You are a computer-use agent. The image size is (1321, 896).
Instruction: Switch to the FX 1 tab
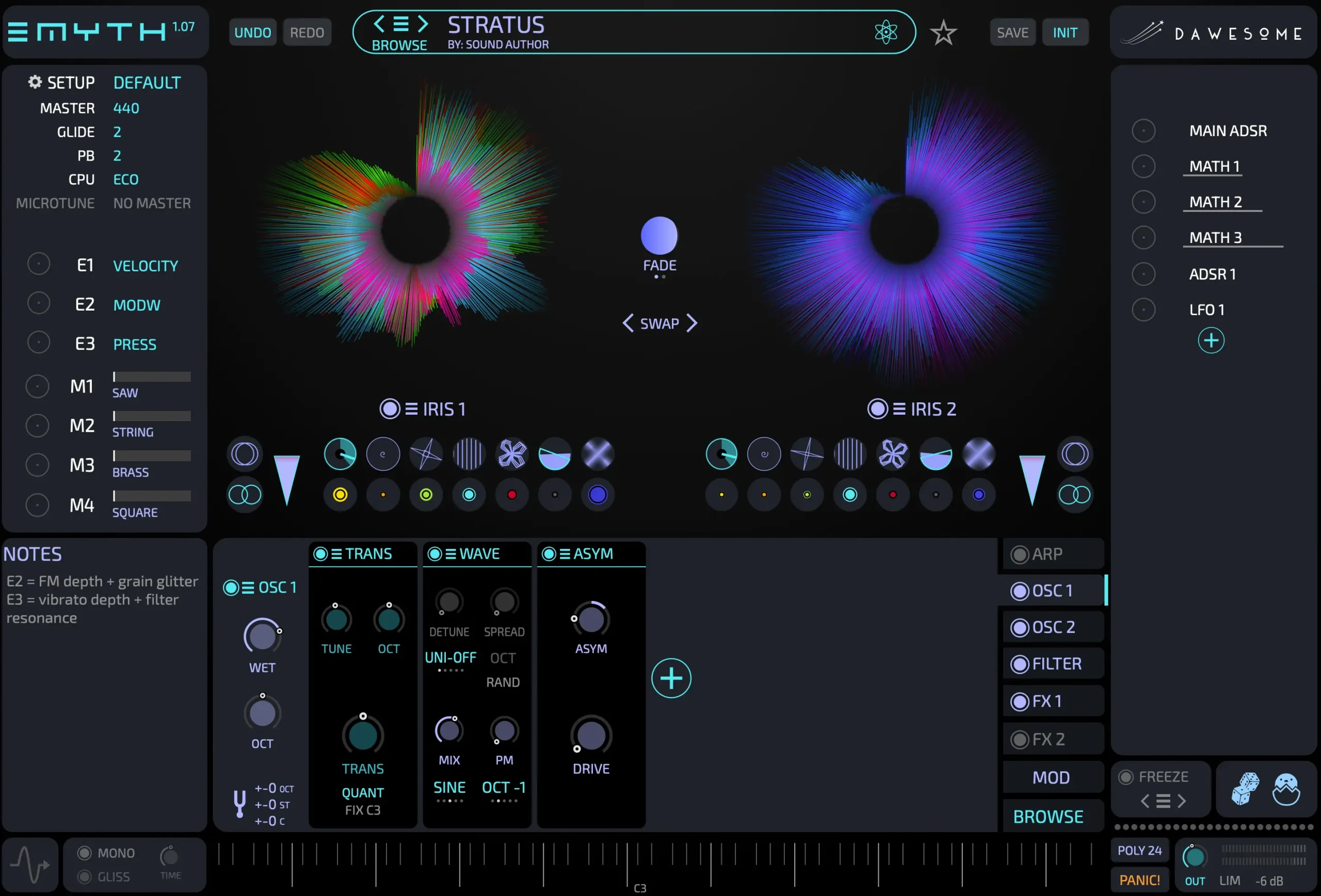point(1053,701)
